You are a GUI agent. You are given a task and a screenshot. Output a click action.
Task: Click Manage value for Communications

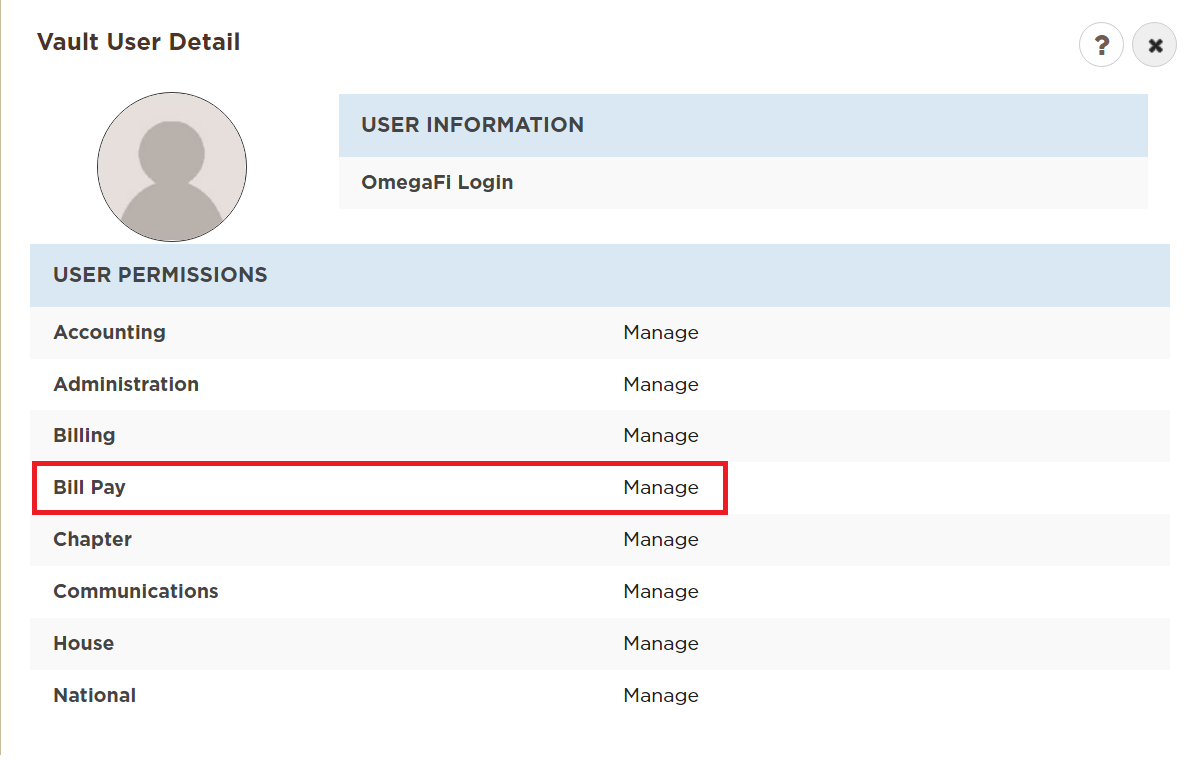tap(661, 591)
